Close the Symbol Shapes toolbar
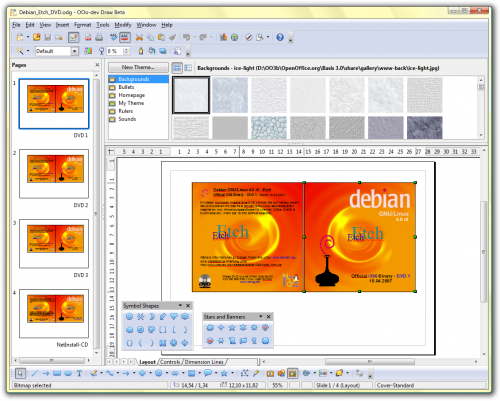 [188, 305]
